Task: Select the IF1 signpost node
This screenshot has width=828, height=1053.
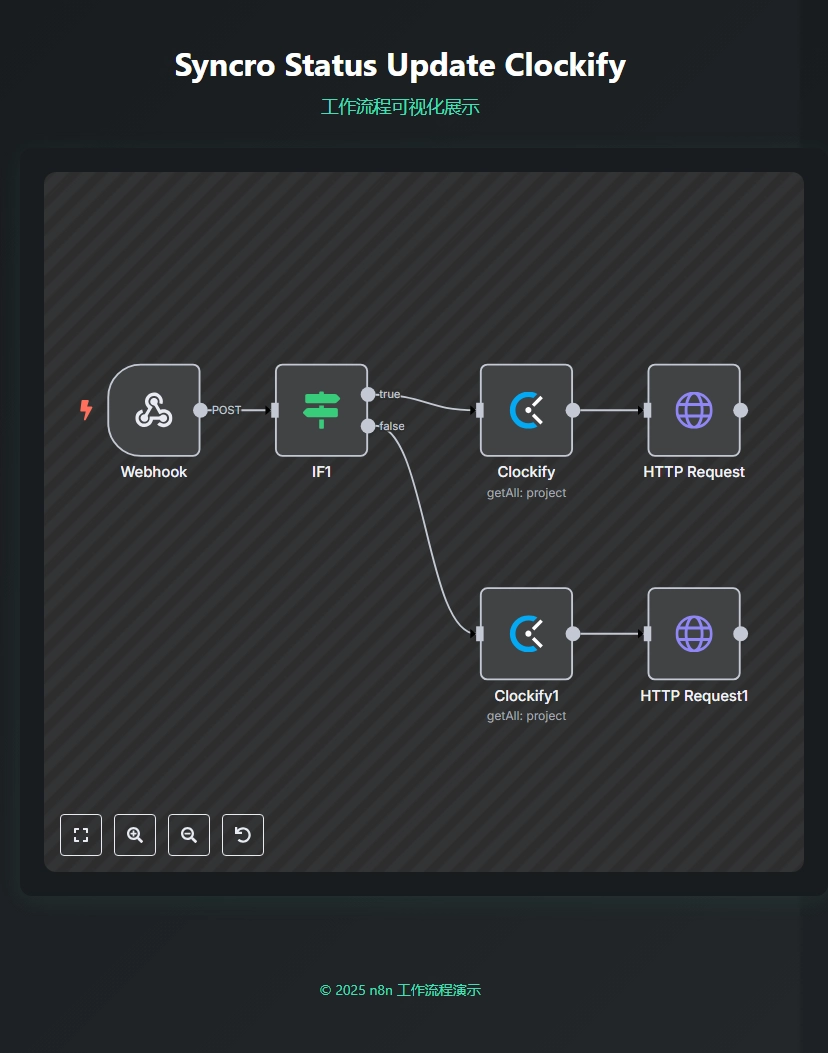Action: coord(321,410)
